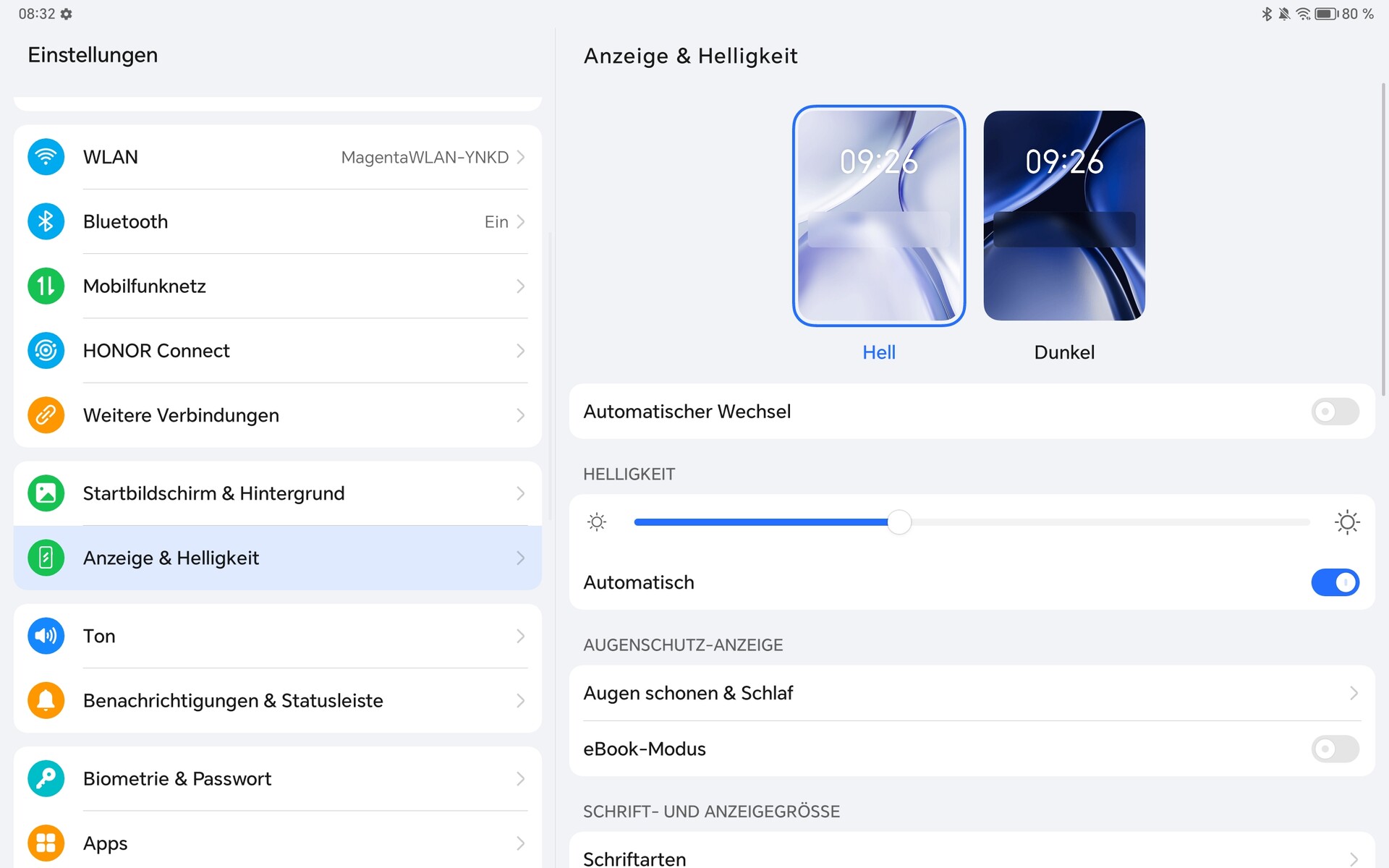This screenshot has width=1389, height=868.
Task: Tap the Biometrie & Passwort key icon
Action: [46, 778]
